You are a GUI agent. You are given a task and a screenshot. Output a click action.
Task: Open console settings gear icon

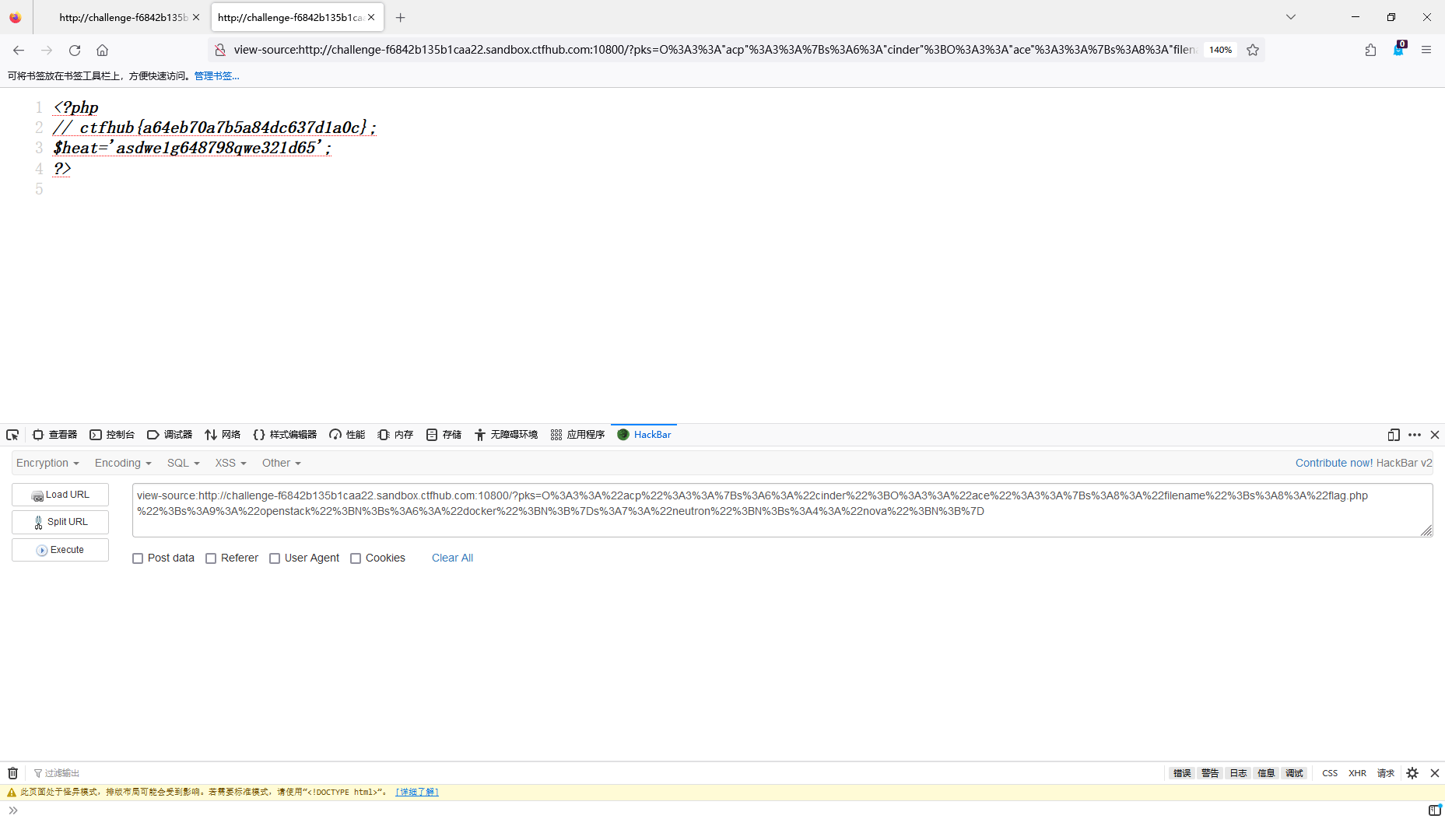click(x=1412, y=773)
